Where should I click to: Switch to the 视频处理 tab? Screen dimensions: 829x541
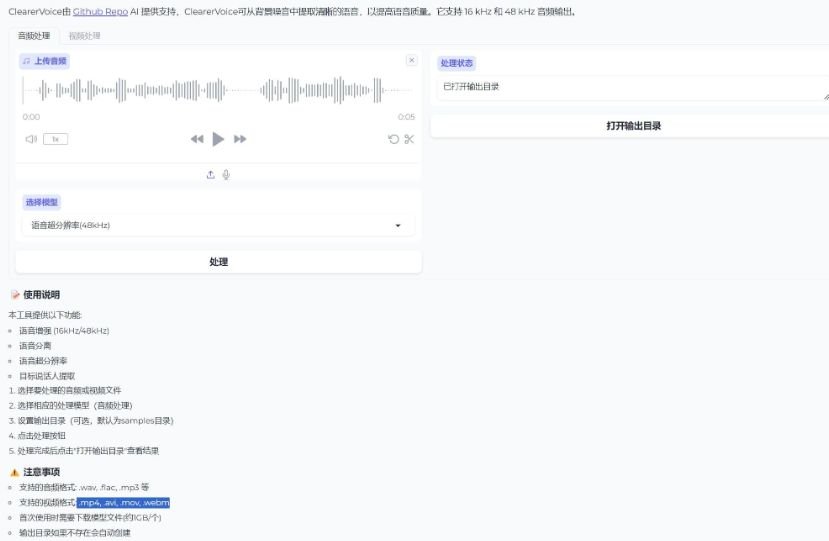tap(84, 35)
